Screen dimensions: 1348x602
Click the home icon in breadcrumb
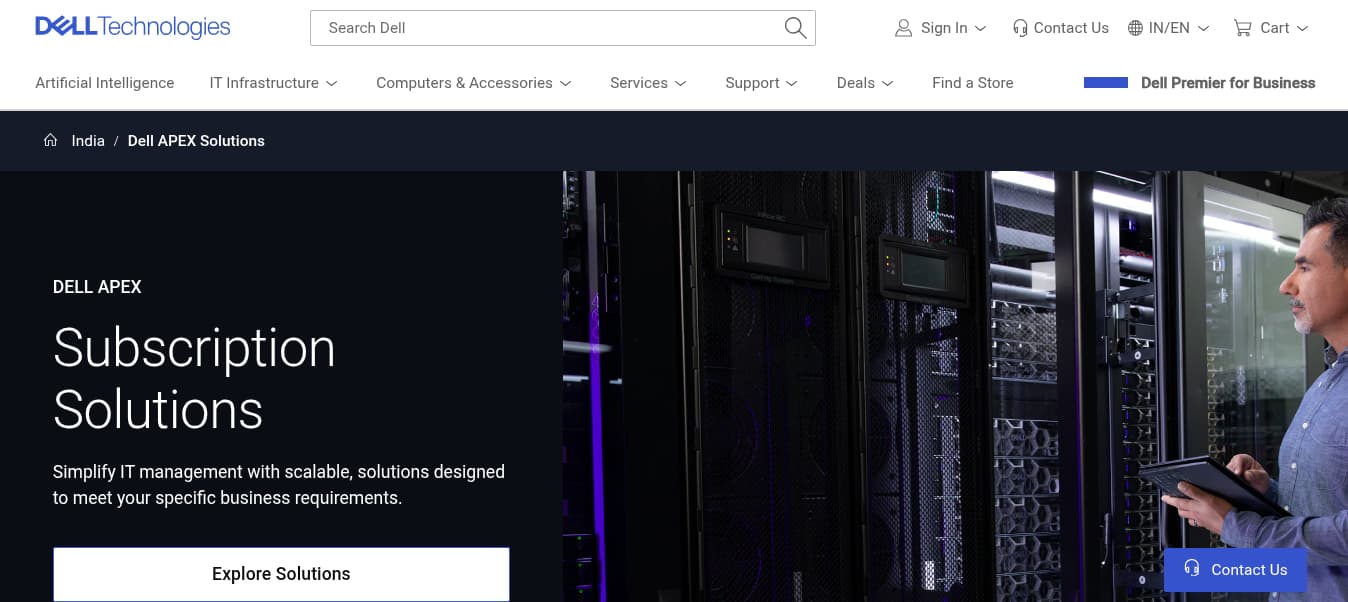[50, 140]
